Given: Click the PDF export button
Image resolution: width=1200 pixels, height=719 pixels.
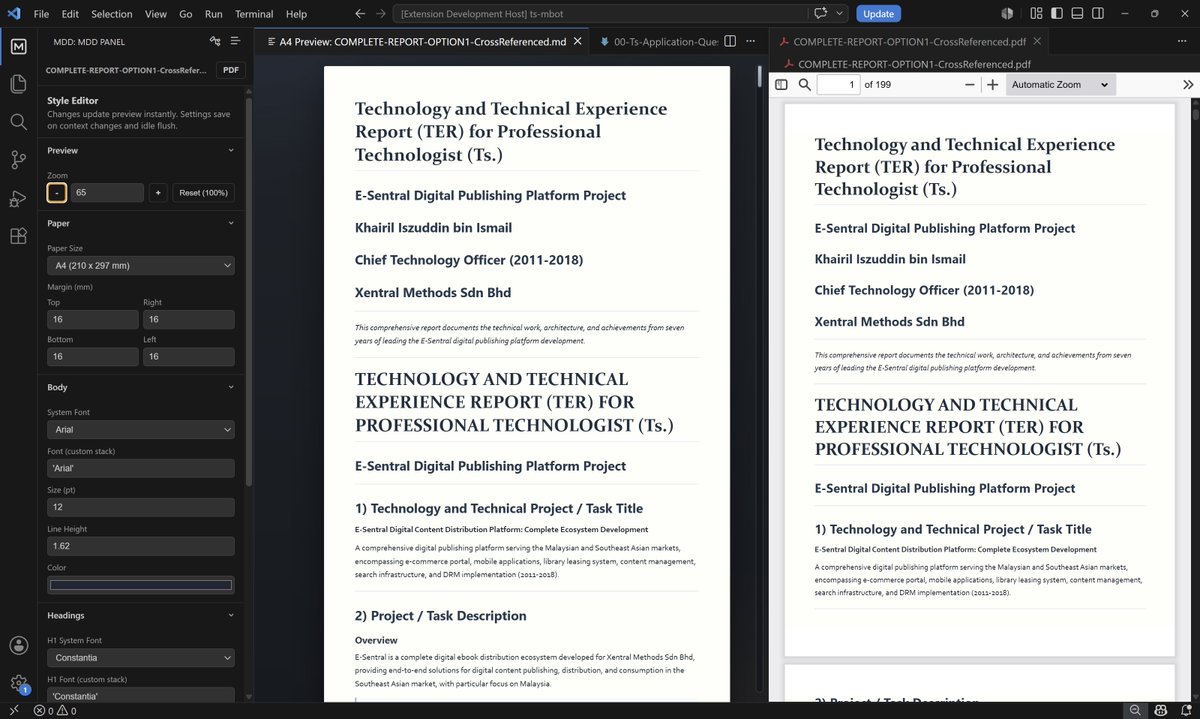Looking at the screenshot, I should (231, 70).
